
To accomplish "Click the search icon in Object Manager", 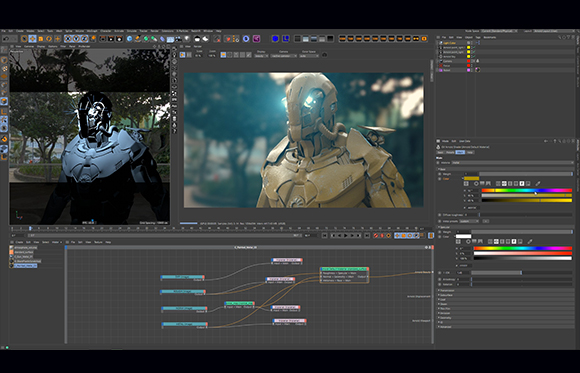I will pos(560,37).
